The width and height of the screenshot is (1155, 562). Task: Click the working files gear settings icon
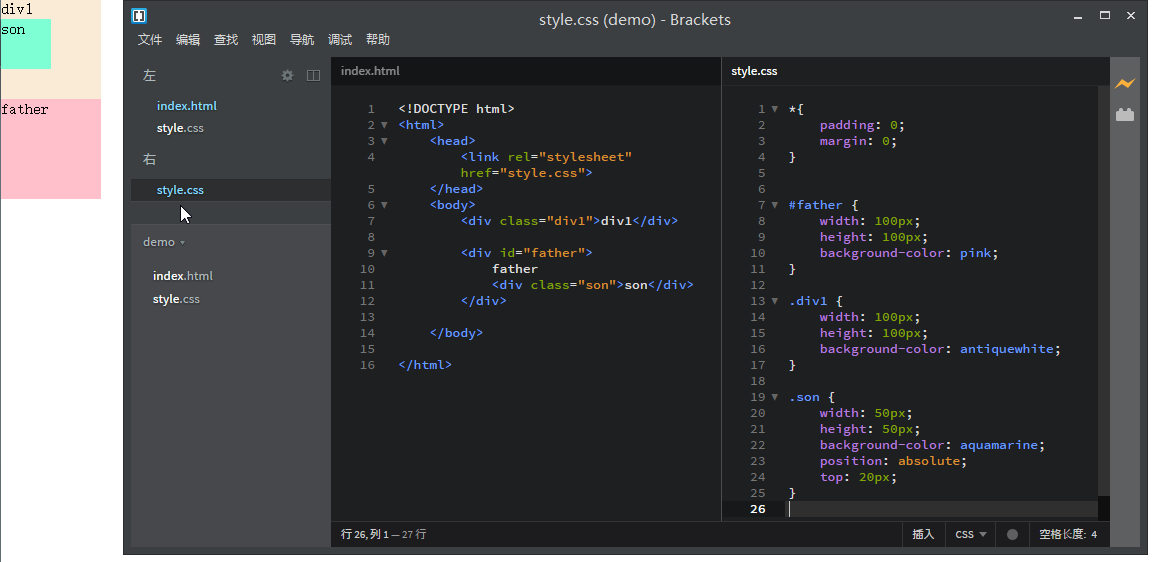click(x=288, y=75)
